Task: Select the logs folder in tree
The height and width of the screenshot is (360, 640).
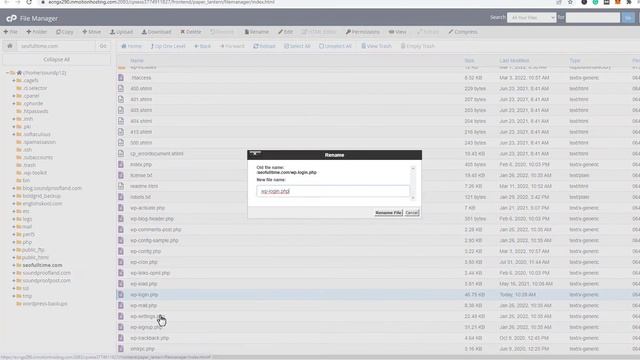Action: 27,219
